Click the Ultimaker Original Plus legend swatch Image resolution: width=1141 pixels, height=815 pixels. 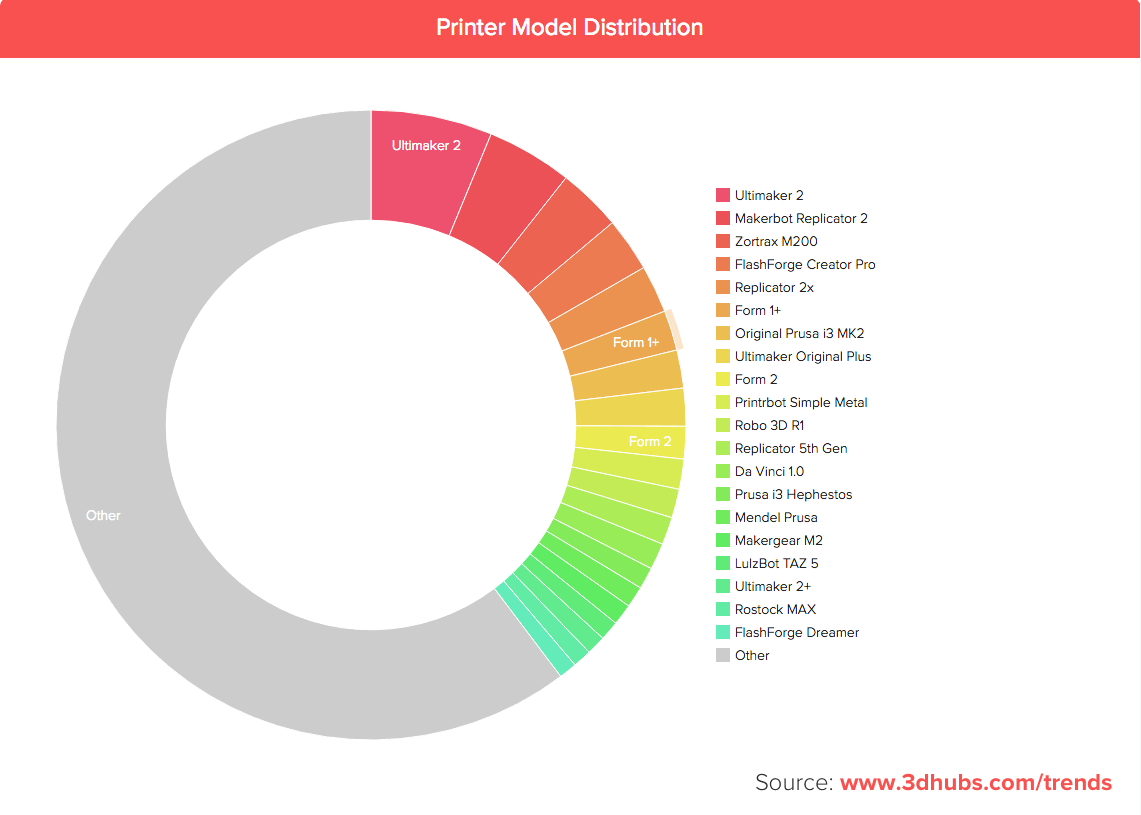coord(723,356)
